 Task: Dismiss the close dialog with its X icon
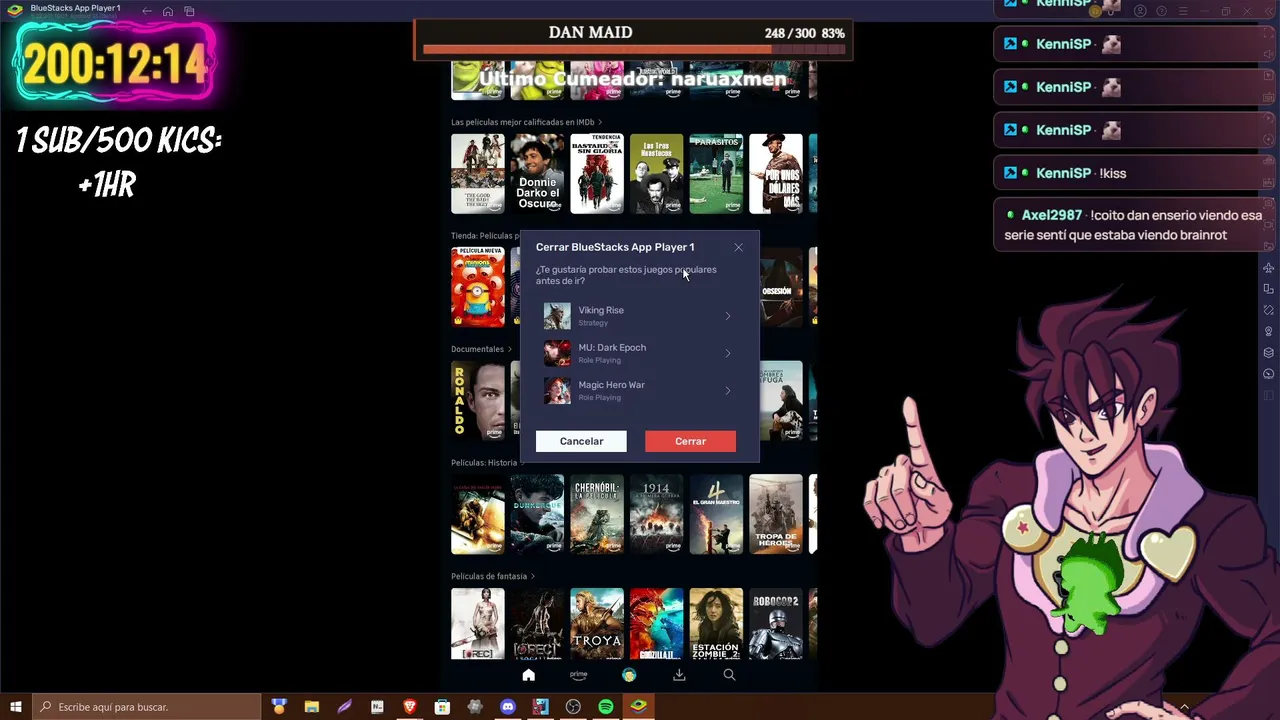738,247
